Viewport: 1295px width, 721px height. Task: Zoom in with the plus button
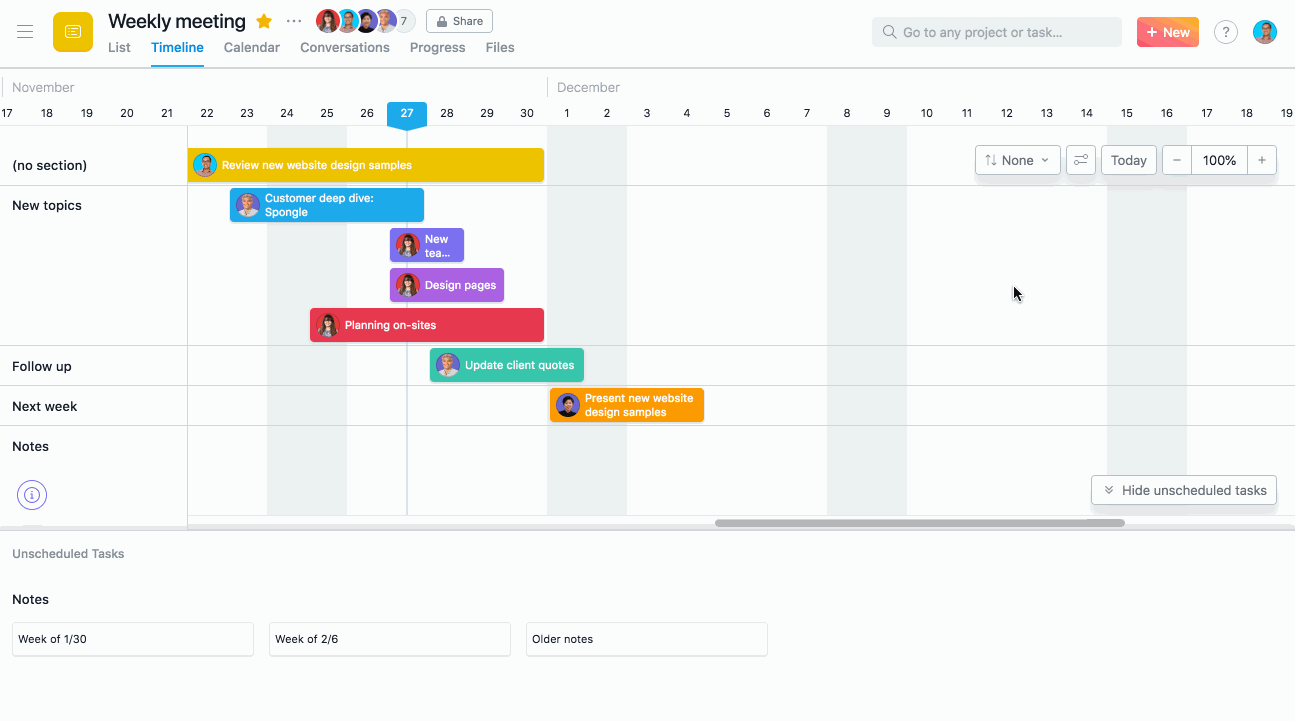point(1262,160)
